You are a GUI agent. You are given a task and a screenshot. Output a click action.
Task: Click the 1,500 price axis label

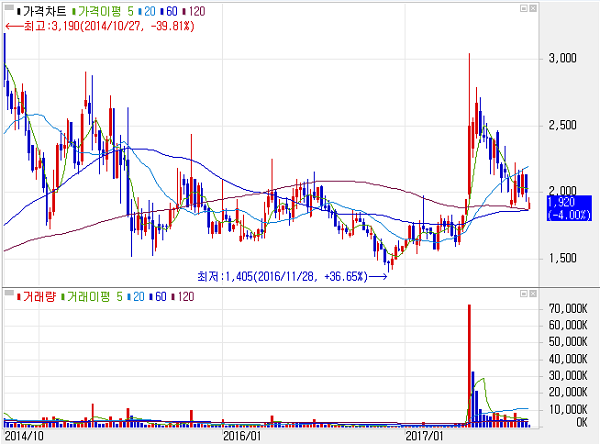click(x=562, y=258)
